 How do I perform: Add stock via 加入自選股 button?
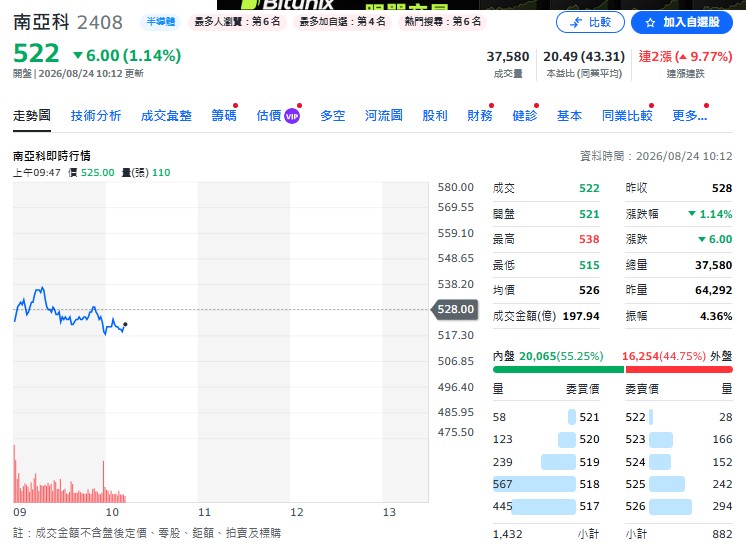(x=682, y=22)
